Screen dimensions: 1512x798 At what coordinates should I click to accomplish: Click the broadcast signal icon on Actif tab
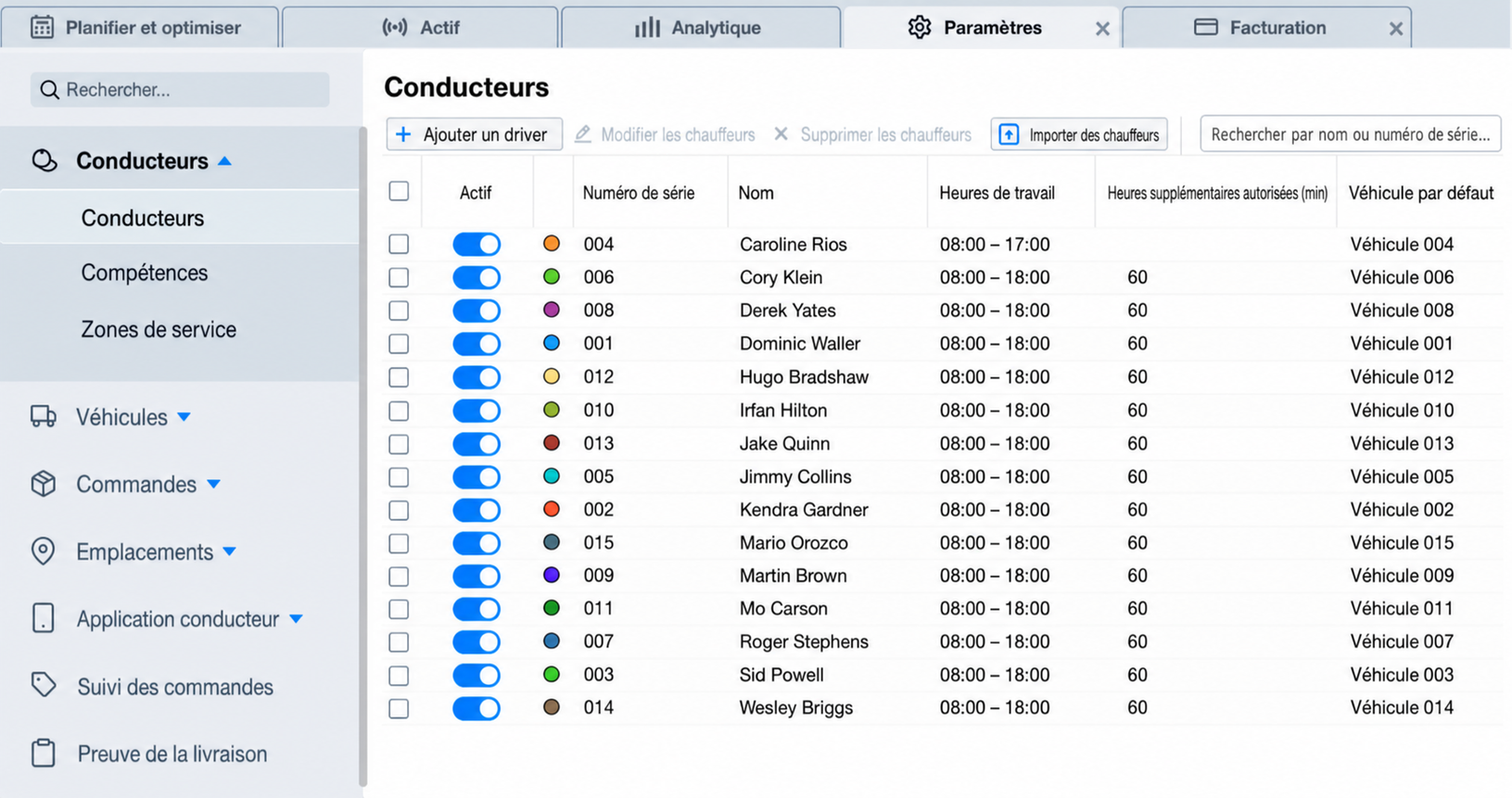tap(395, 27)
